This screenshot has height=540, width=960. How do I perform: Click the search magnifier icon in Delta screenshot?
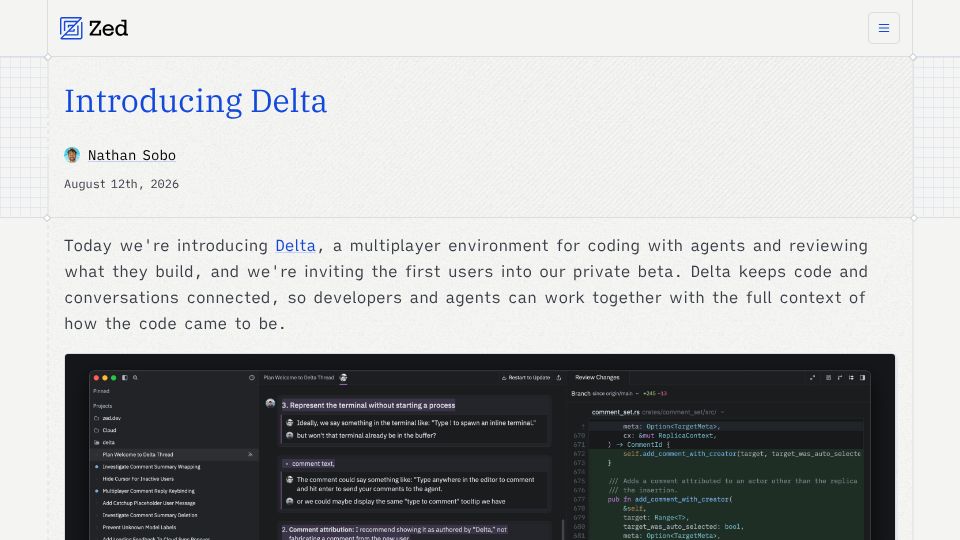tap(135, 378)
